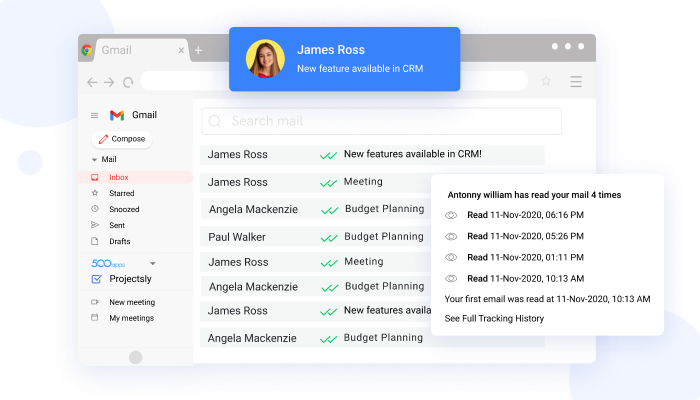Click the My meetings calendar icon

95,318
